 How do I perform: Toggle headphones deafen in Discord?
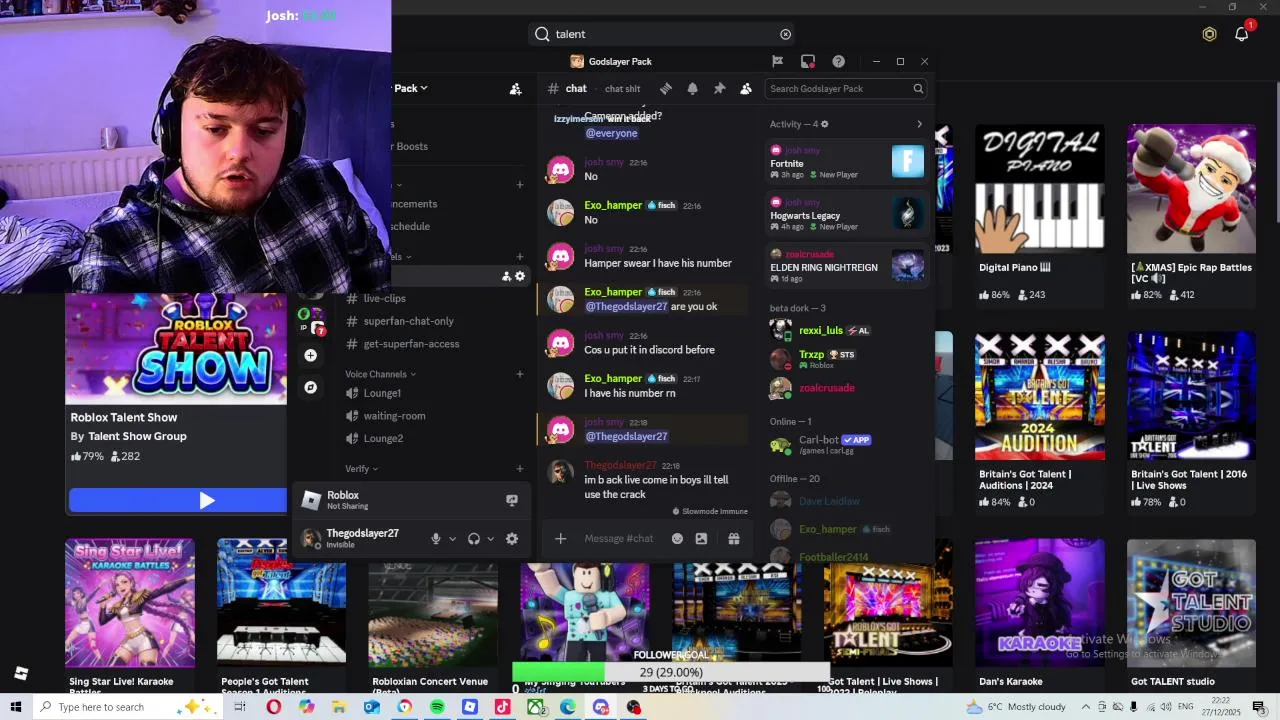474,538
